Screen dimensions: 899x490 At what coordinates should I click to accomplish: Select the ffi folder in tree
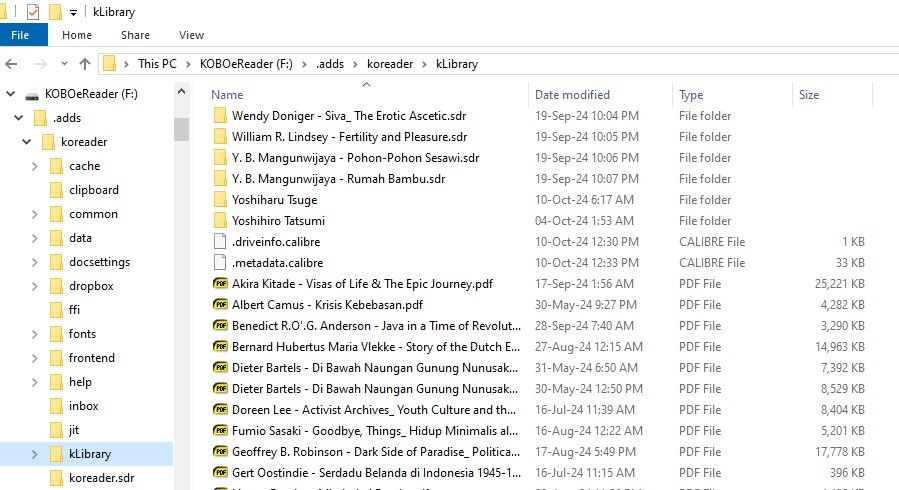coord(74,310)
